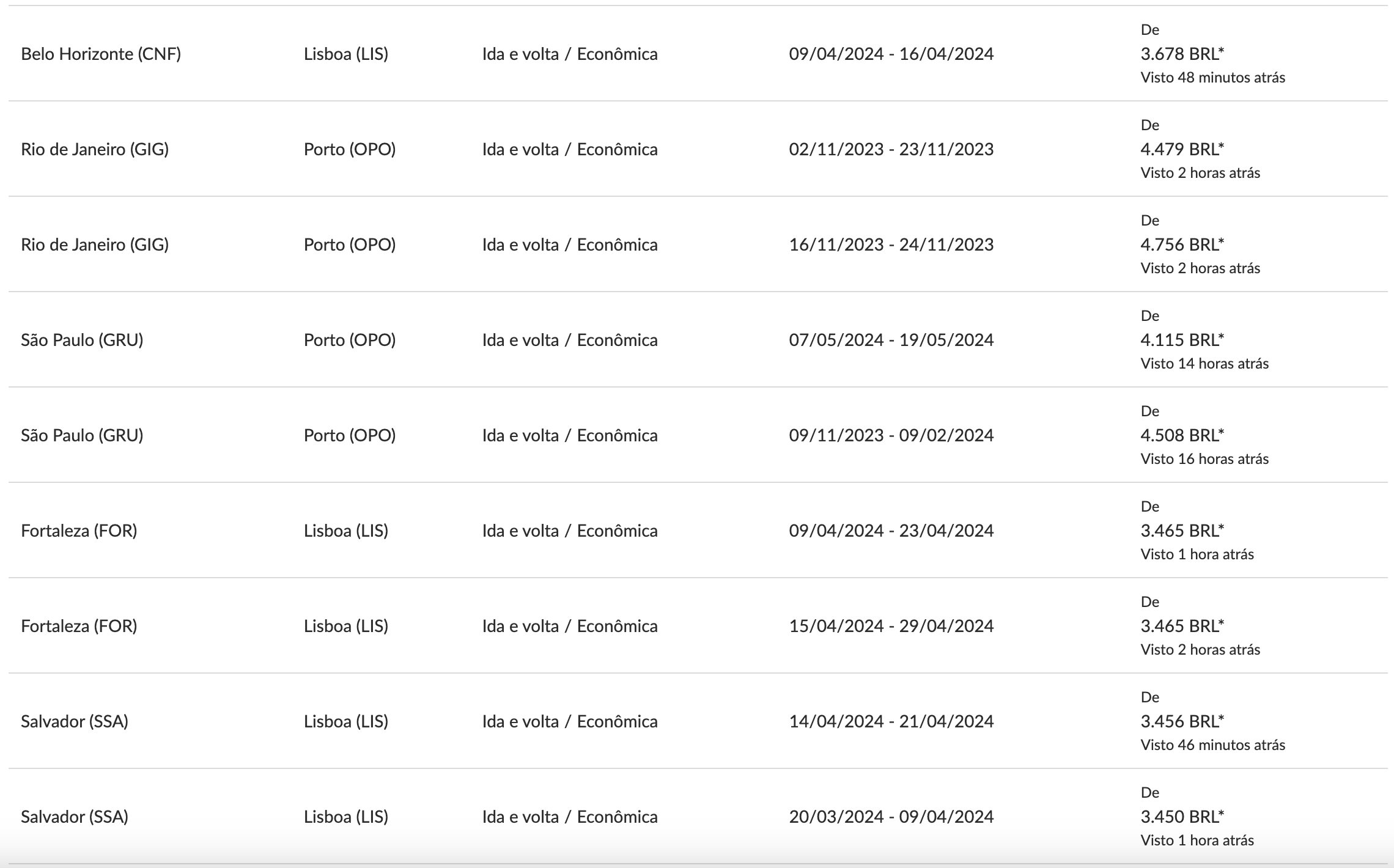Select the 3.456 BRL Salvador fare
This screenshot has width=1394, height=868.
pos(1182,721)
